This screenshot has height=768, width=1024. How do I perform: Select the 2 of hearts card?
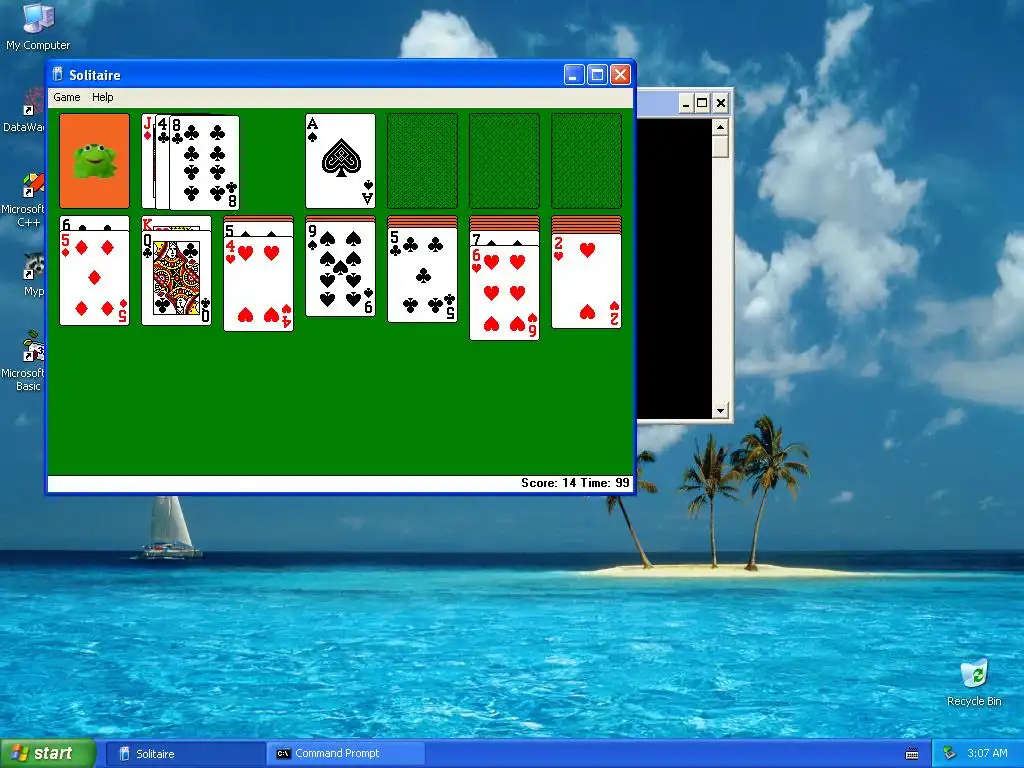(586, 281)
